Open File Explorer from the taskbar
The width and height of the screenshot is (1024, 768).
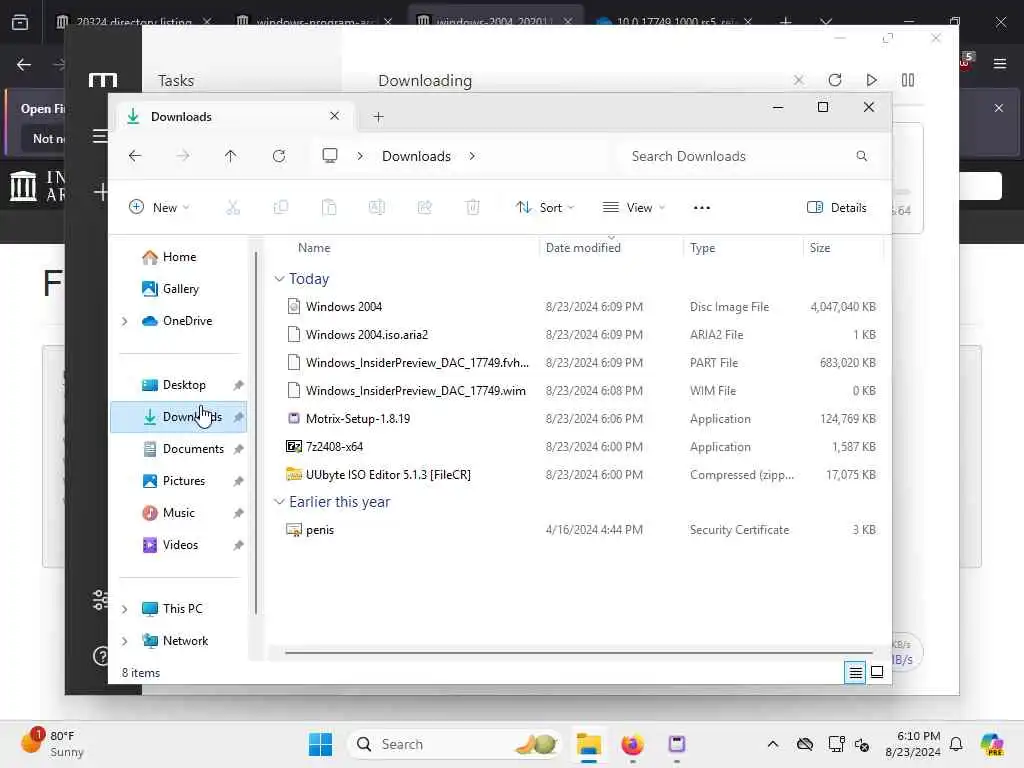(588, 744)
